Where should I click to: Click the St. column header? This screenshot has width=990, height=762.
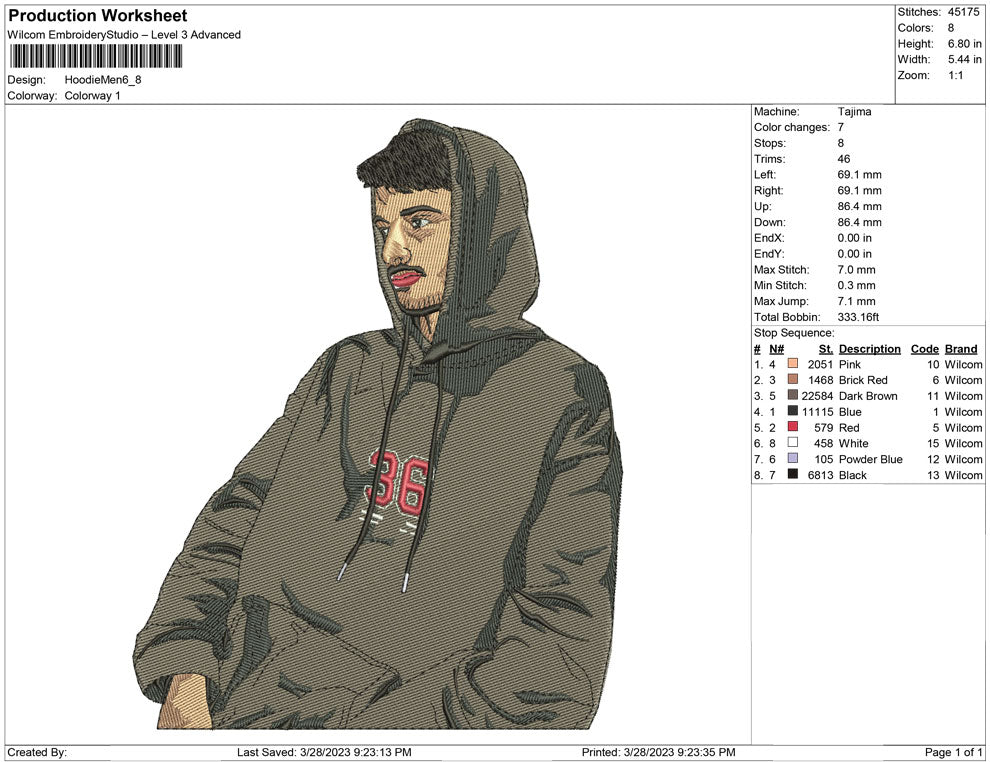click(x=825, y=348)
